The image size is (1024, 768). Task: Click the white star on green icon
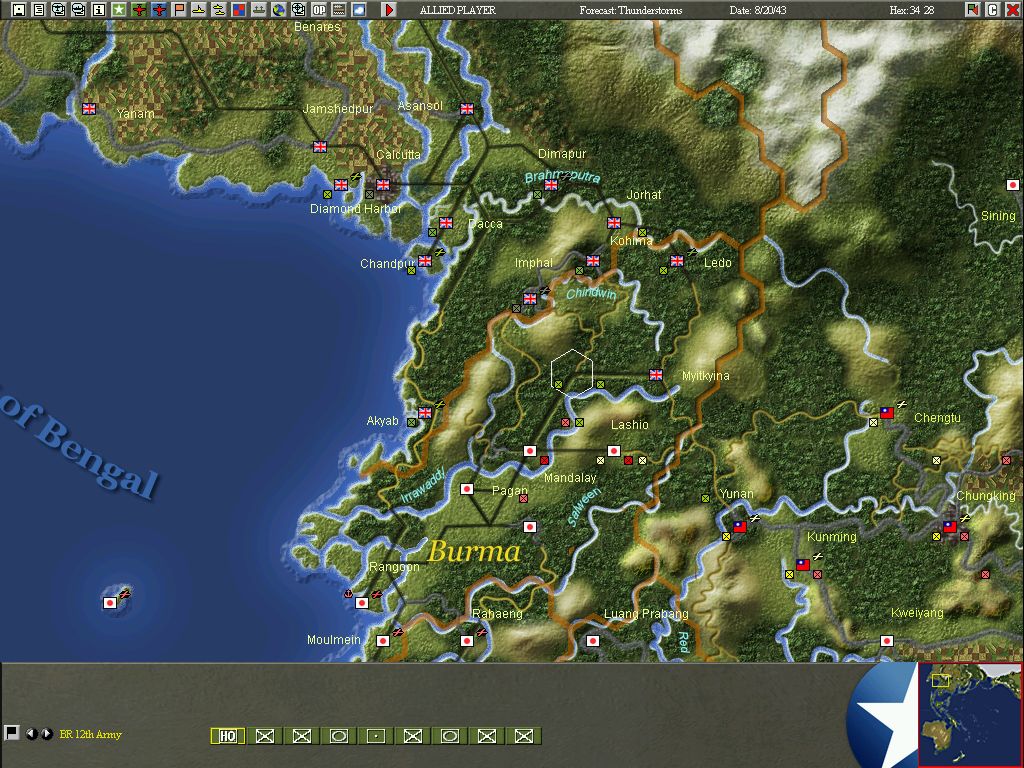tap(119, 10)
